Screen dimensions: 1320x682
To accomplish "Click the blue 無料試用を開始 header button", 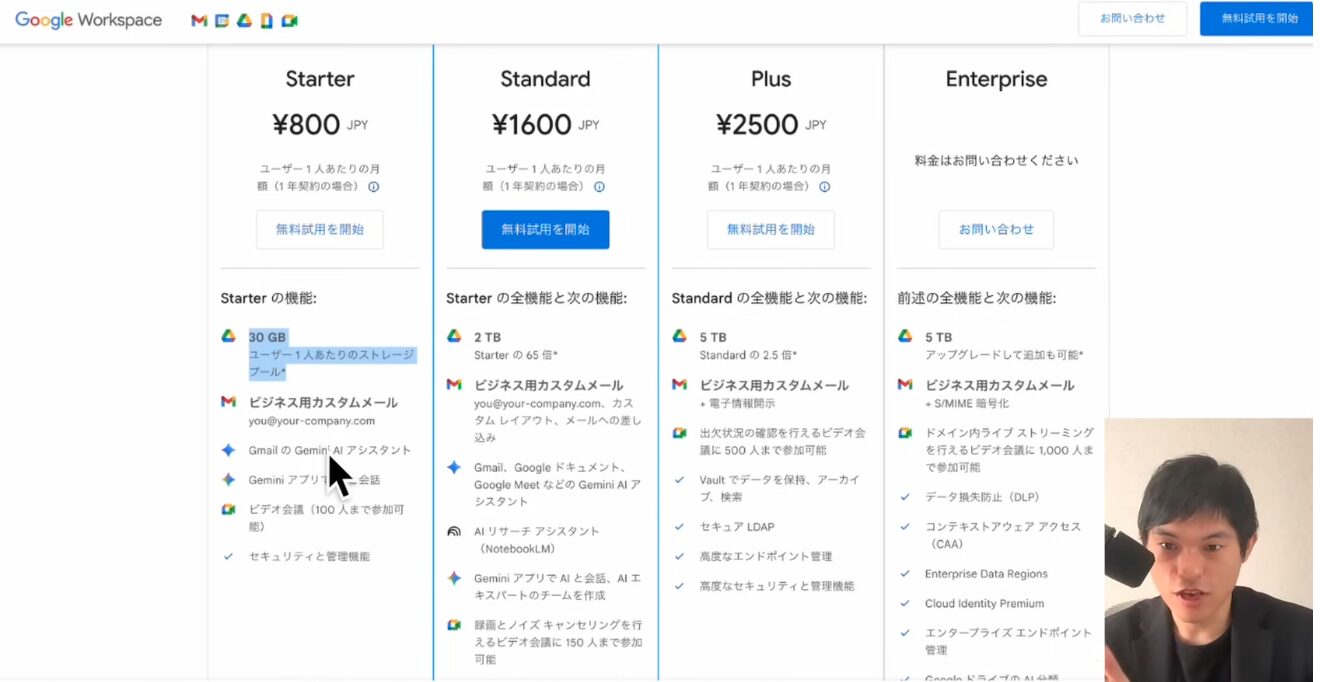I will pos(1259,19).
